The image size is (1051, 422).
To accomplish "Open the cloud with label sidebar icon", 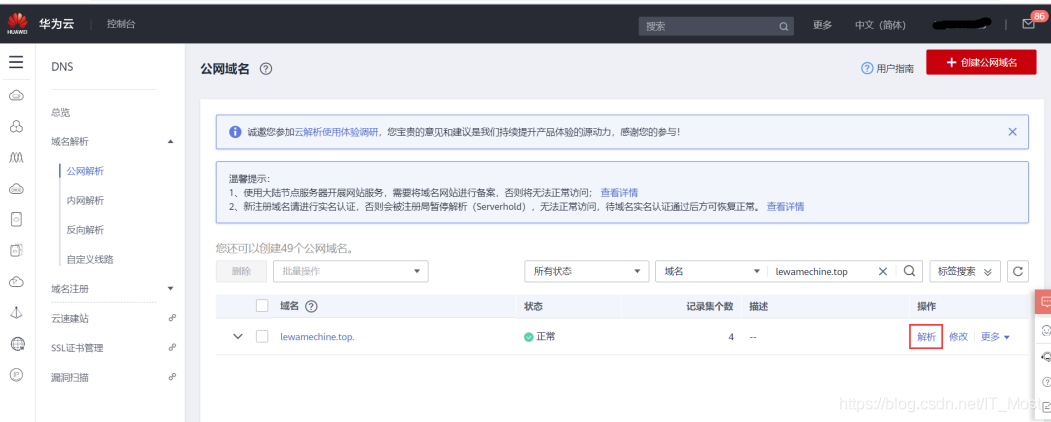I will (17, 190).
